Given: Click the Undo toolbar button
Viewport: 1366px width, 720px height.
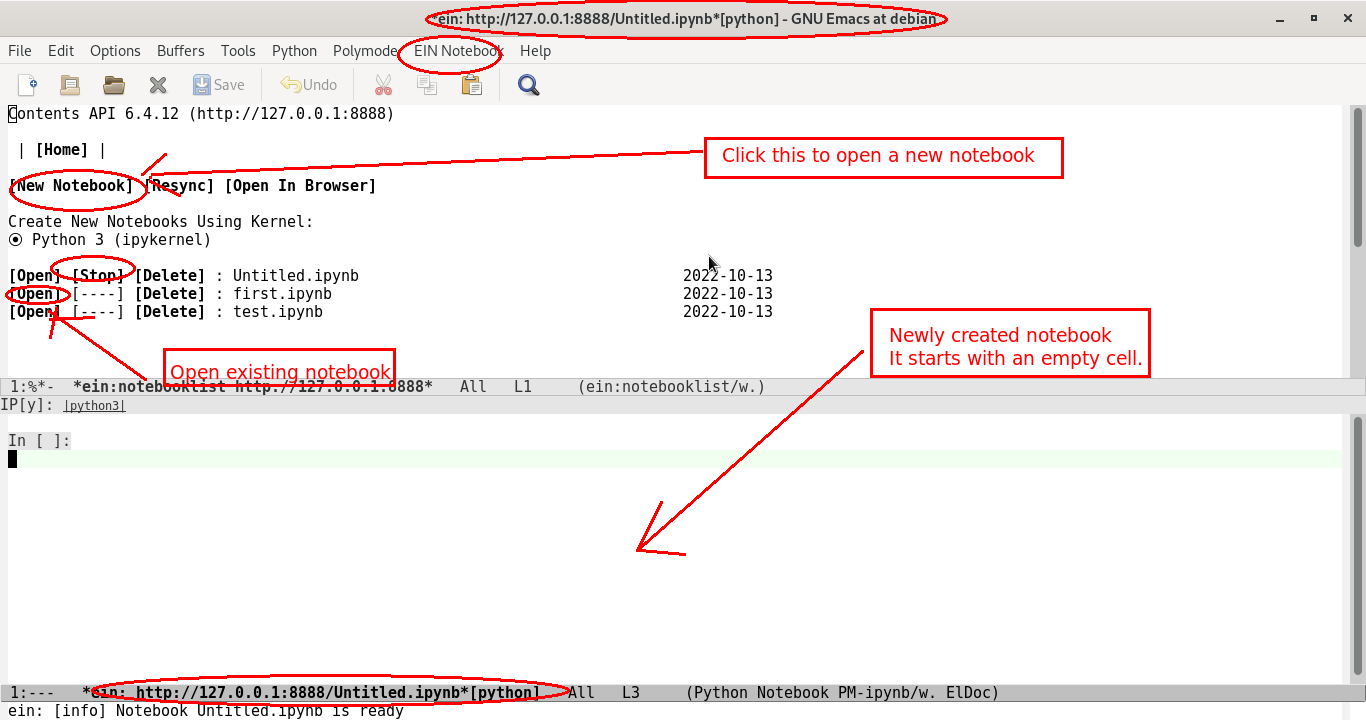Looking at the screenshot, I should pos(308,85).
